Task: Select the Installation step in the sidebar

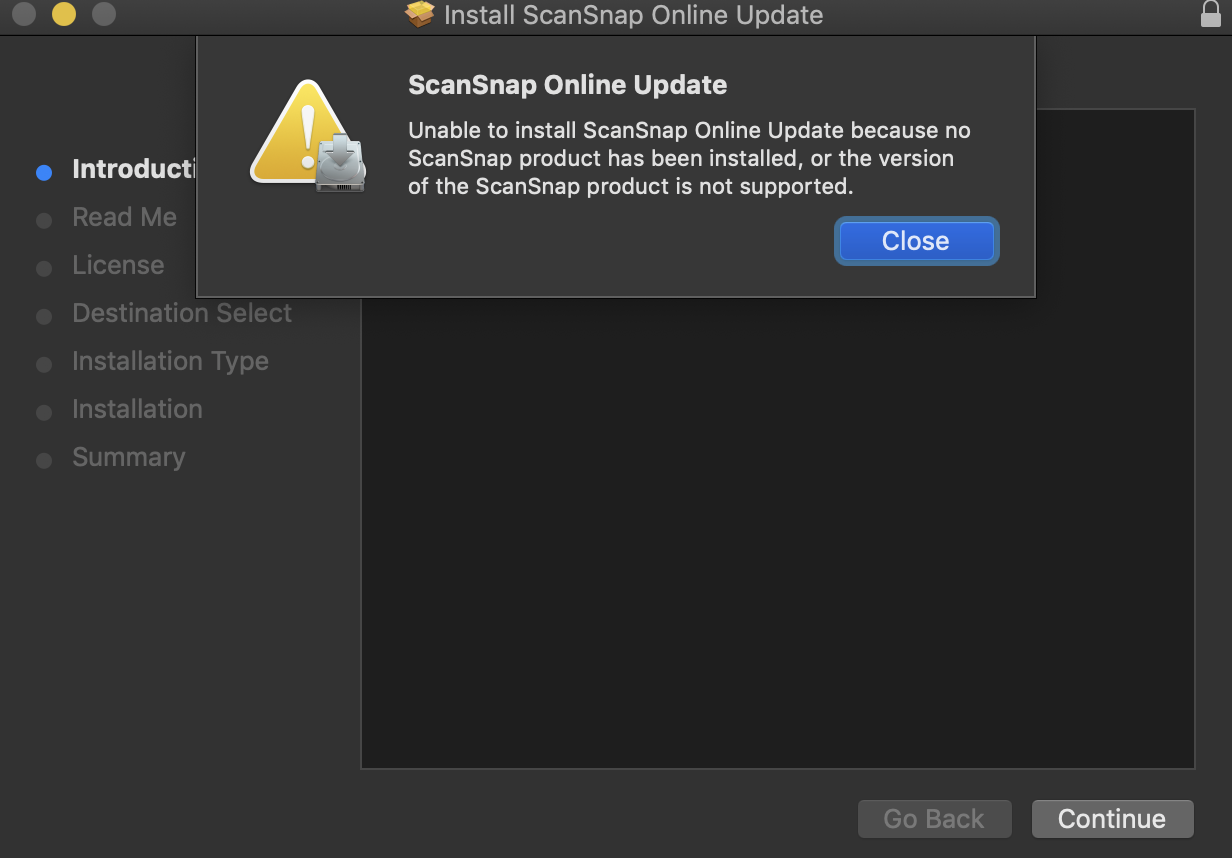Action: coord(137,409)
